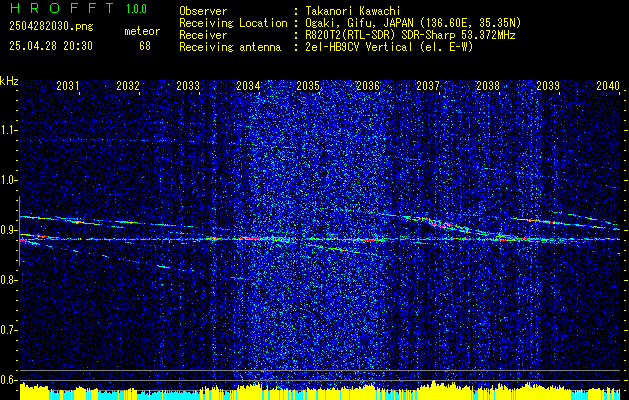Click the 1.1 kHz axis label
This screenshot has width=629, height=400.
pyautogui.click(x=8, y=130)
